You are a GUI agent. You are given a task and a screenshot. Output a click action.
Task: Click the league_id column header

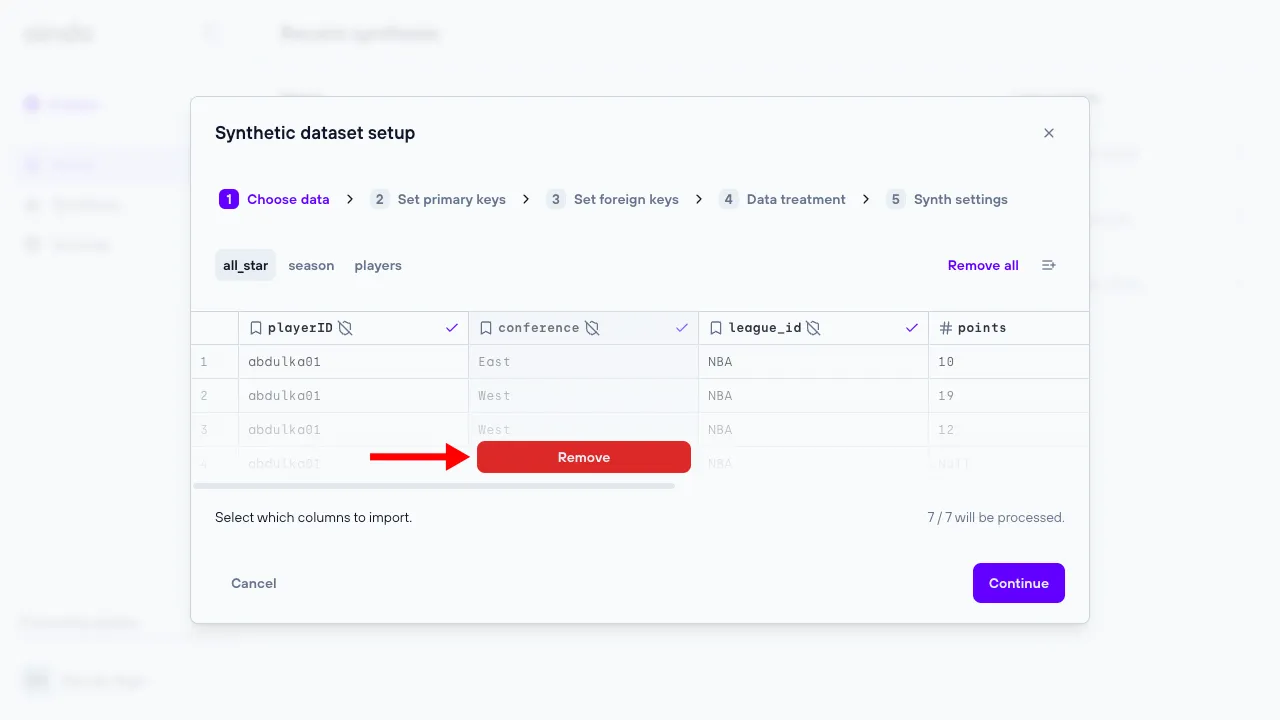(x=813, y=328)
